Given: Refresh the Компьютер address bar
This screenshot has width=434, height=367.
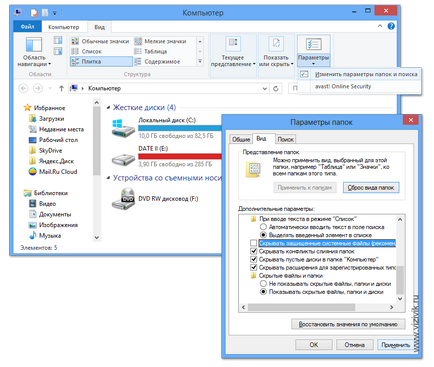Looking at the screenshot, I should point(276,88).
